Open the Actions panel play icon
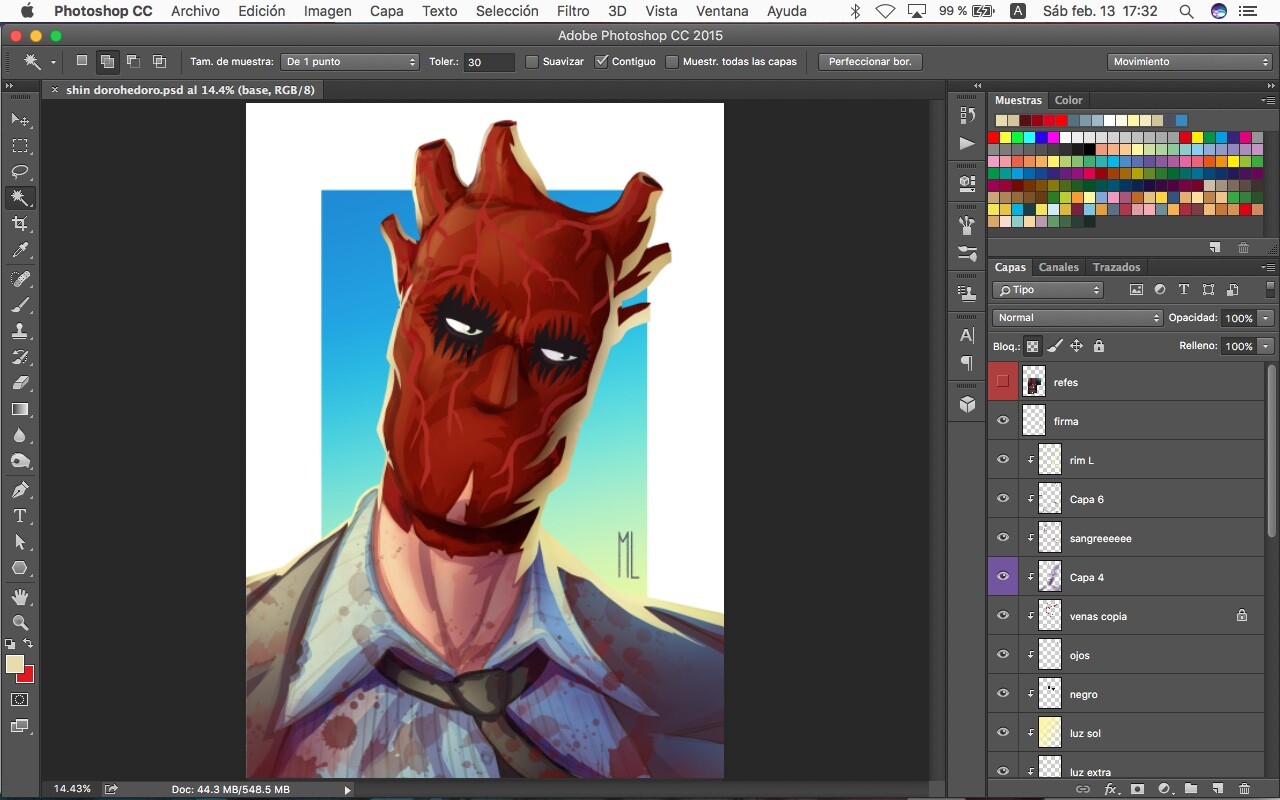 967,143
